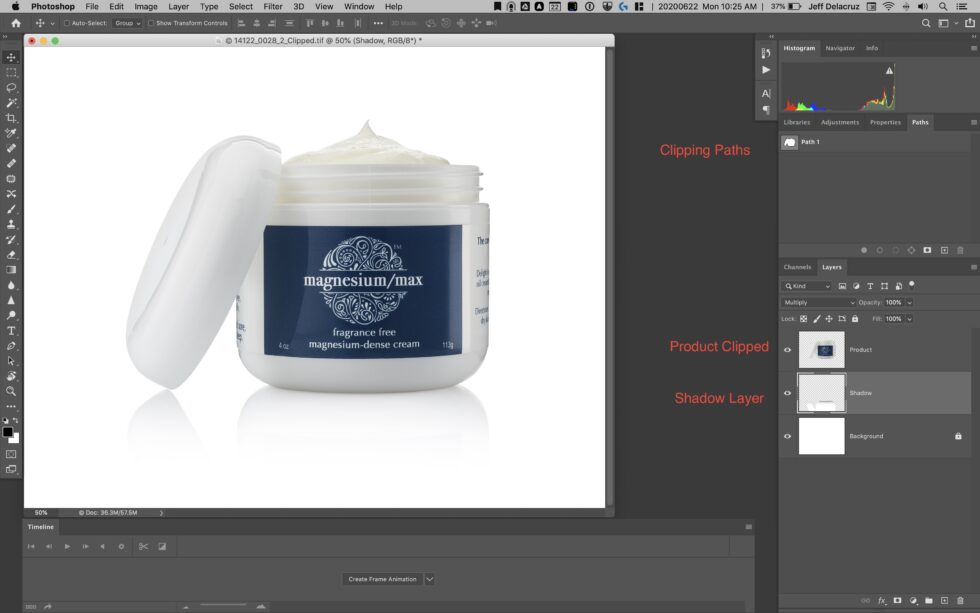980x613 pixels.
Task: Open the Filter menu
Action: pos(272,6)
